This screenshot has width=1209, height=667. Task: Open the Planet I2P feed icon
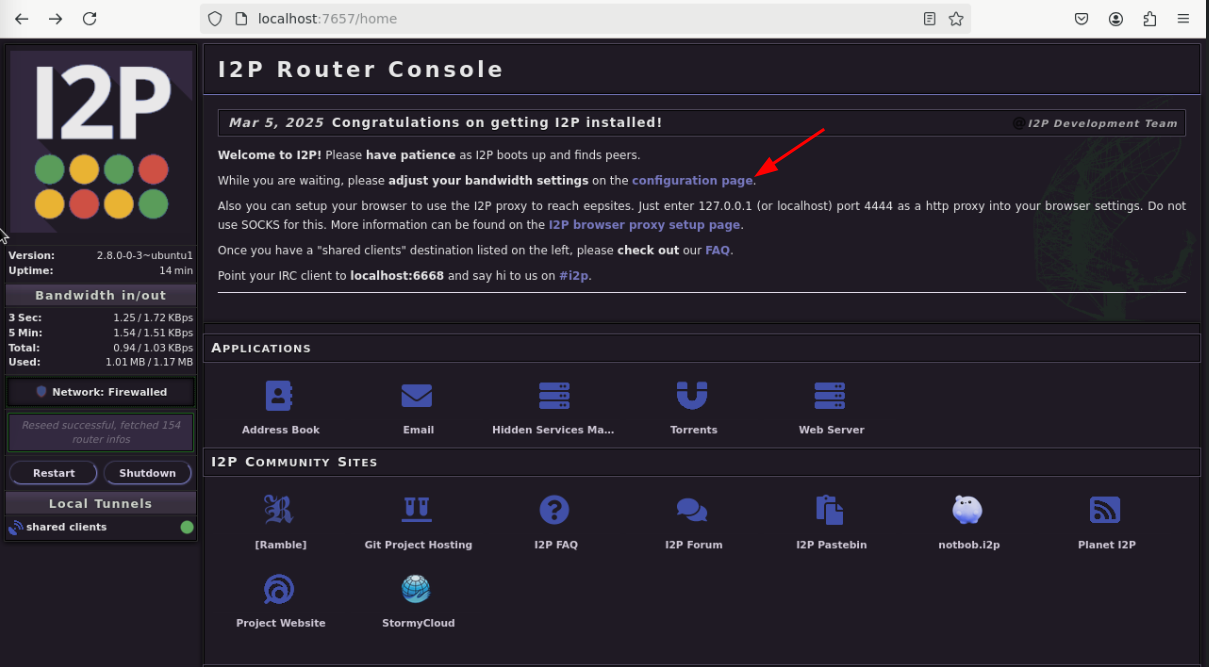click(1105, 510)
